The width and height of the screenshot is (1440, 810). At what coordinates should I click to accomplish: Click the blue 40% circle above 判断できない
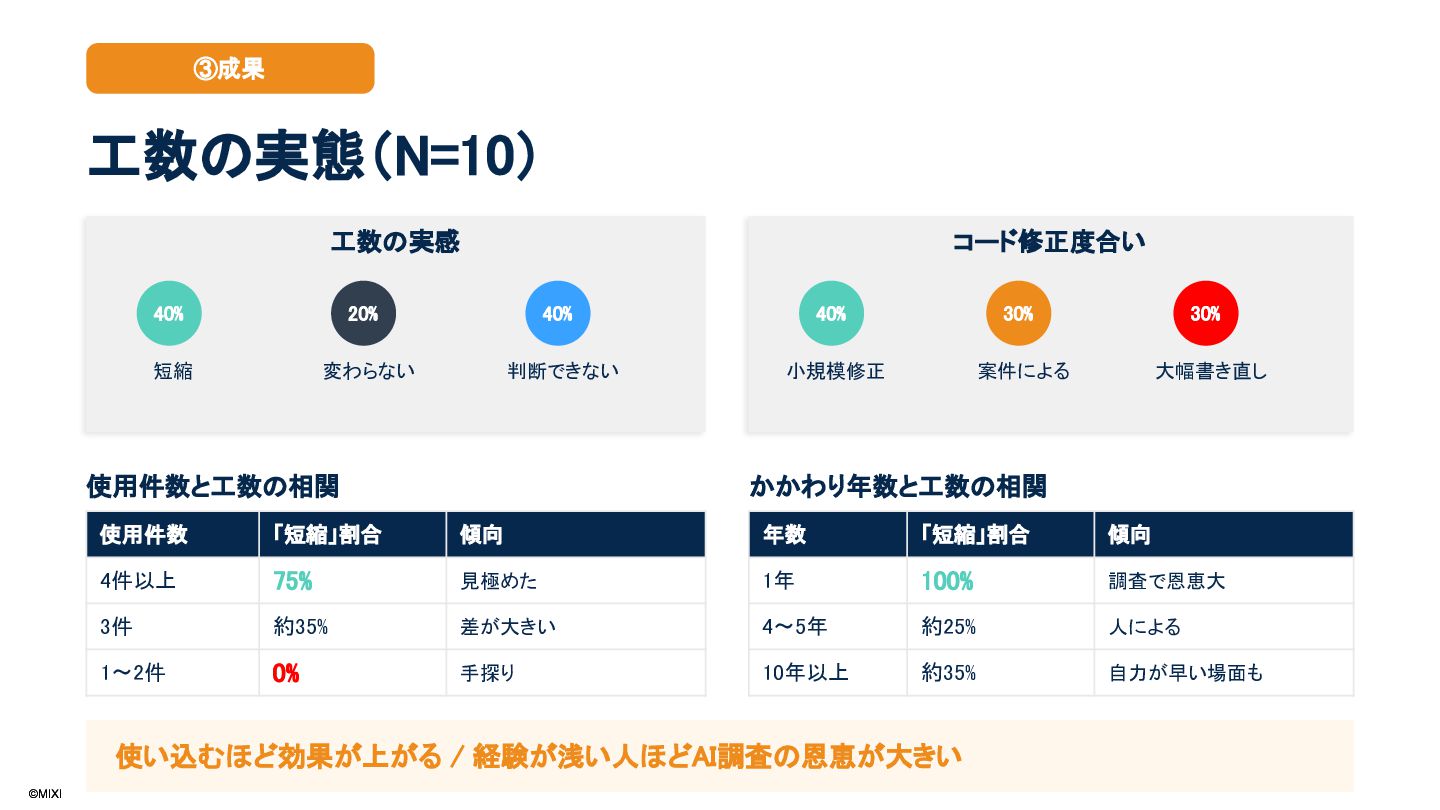coord(557,314)
